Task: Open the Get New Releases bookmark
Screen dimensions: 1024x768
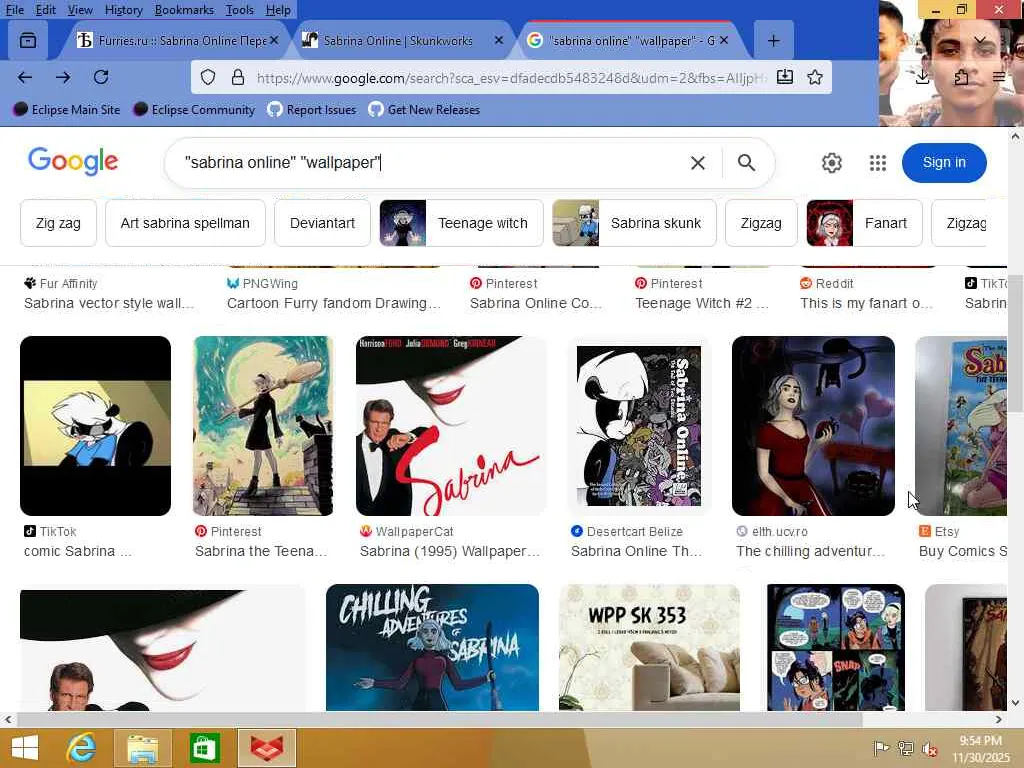Action: click(424, 110)
